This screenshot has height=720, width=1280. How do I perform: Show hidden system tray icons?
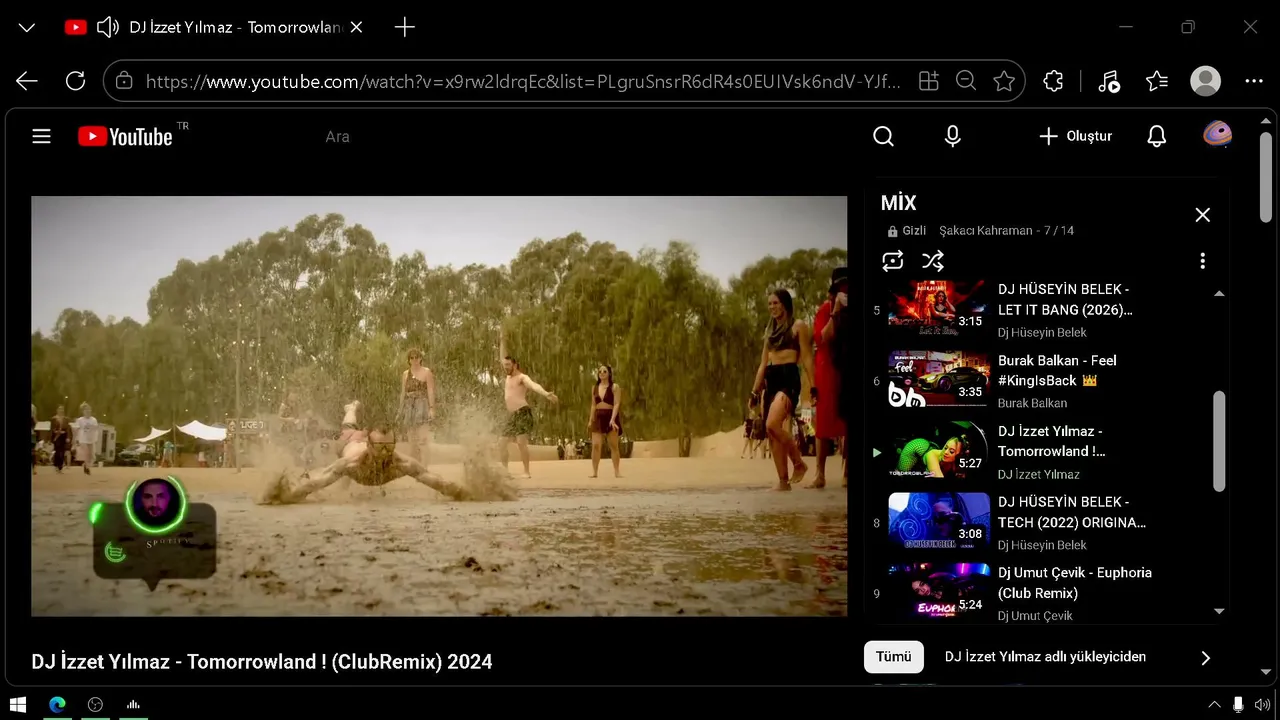[x=1214, y=704]
